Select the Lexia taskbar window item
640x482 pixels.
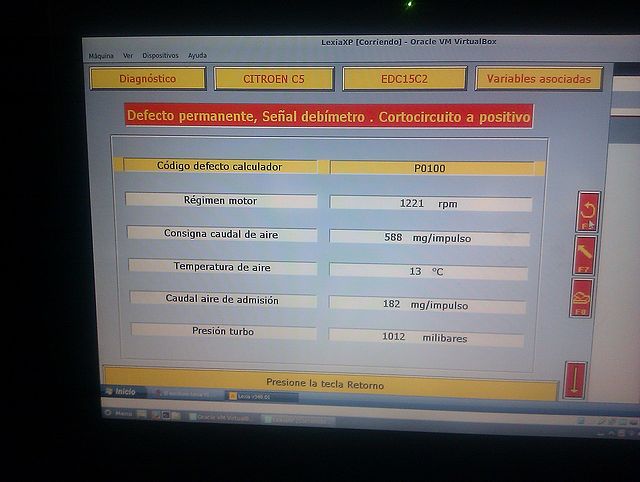(260, 396)
